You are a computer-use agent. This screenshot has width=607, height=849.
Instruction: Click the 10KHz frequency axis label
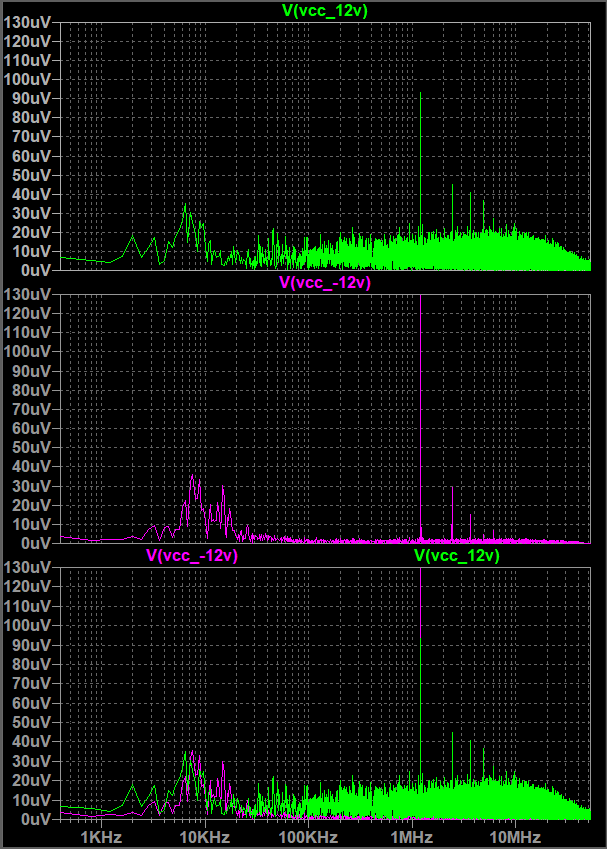pos(205,837)
